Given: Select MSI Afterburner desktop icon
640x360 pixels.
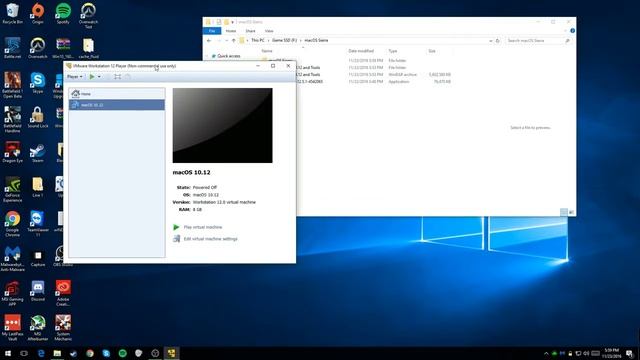Looking at the screenshot, I should [x=38, y=328].
